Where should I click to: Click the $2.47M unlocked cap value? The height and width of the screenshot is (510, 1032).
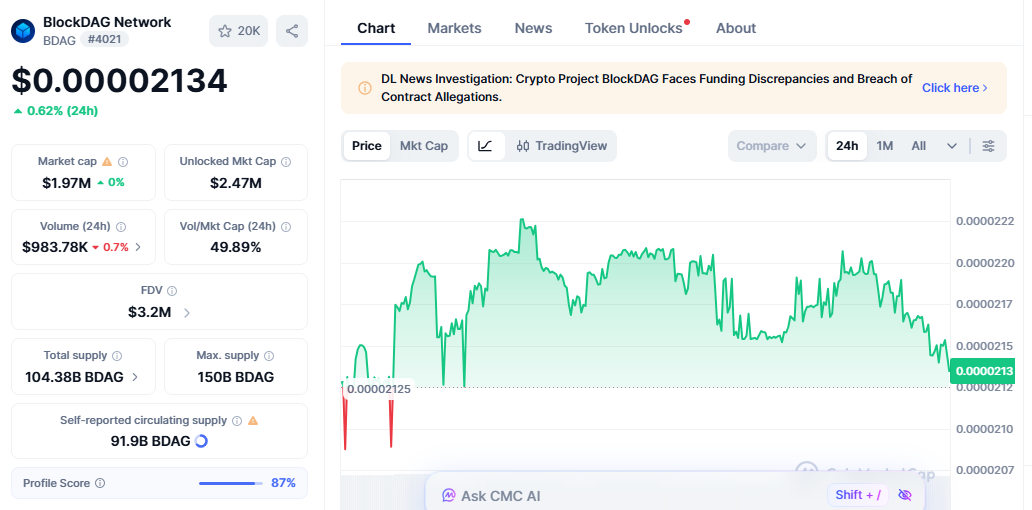click(x=236, y=183)
